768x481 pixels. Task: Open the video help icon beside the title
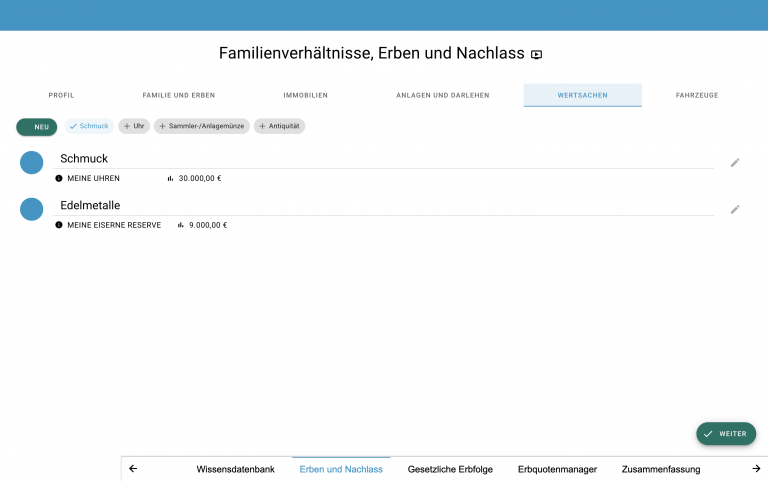536,54
